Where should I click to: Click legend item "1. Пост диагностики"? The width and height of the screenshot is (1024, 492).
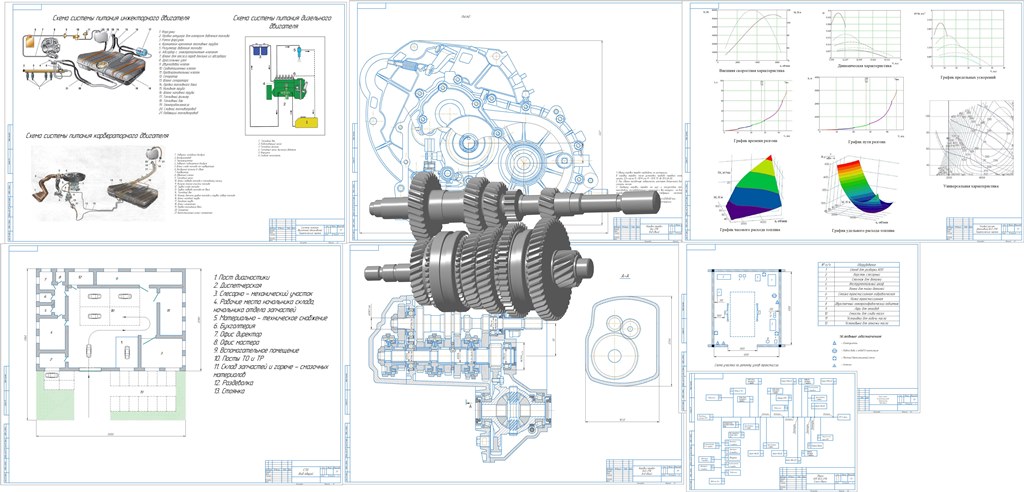[241, 278]
